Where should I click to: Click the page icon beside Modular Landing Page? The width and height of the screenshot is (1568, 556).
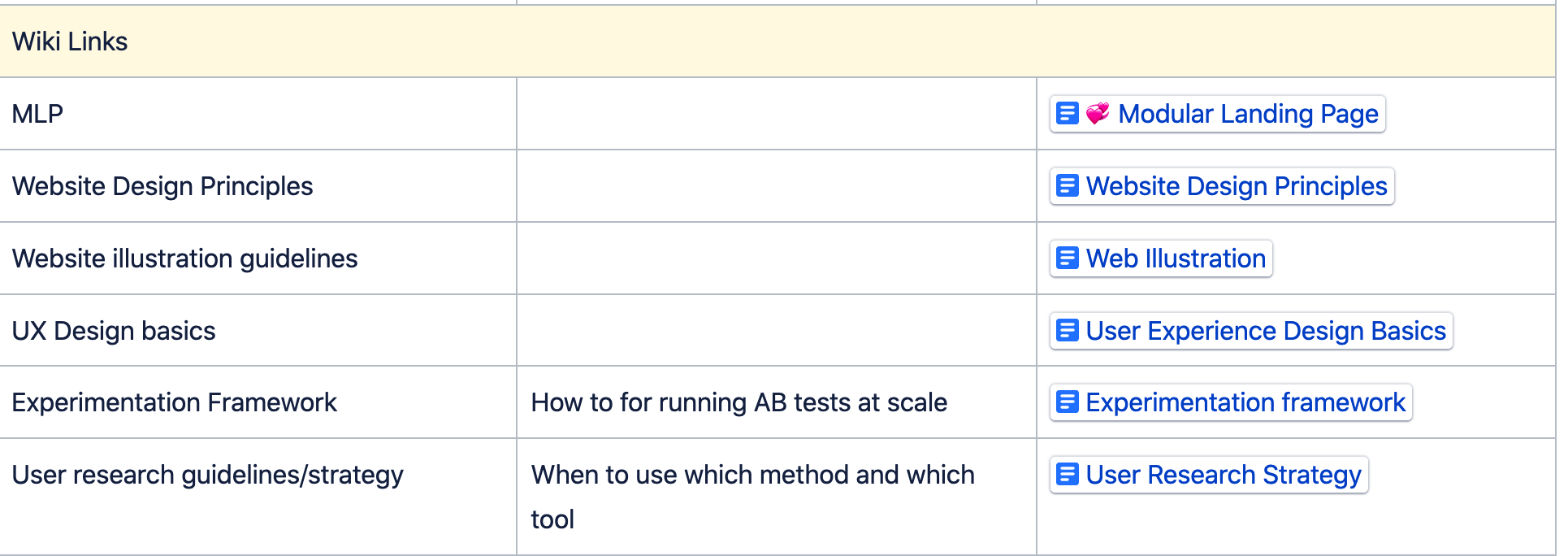(1067, 114)
